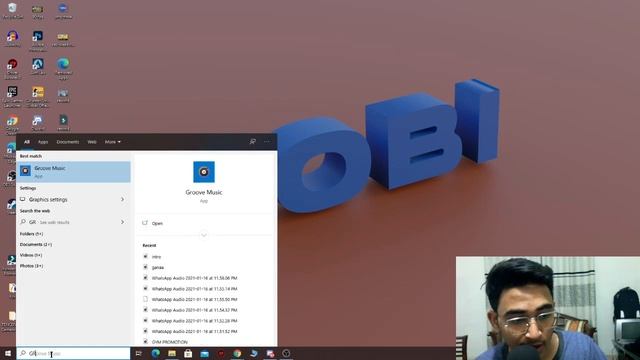Click inside the taskbar search field
The height and width of the screenshot is (360, 640).
[x=73, y=353]
